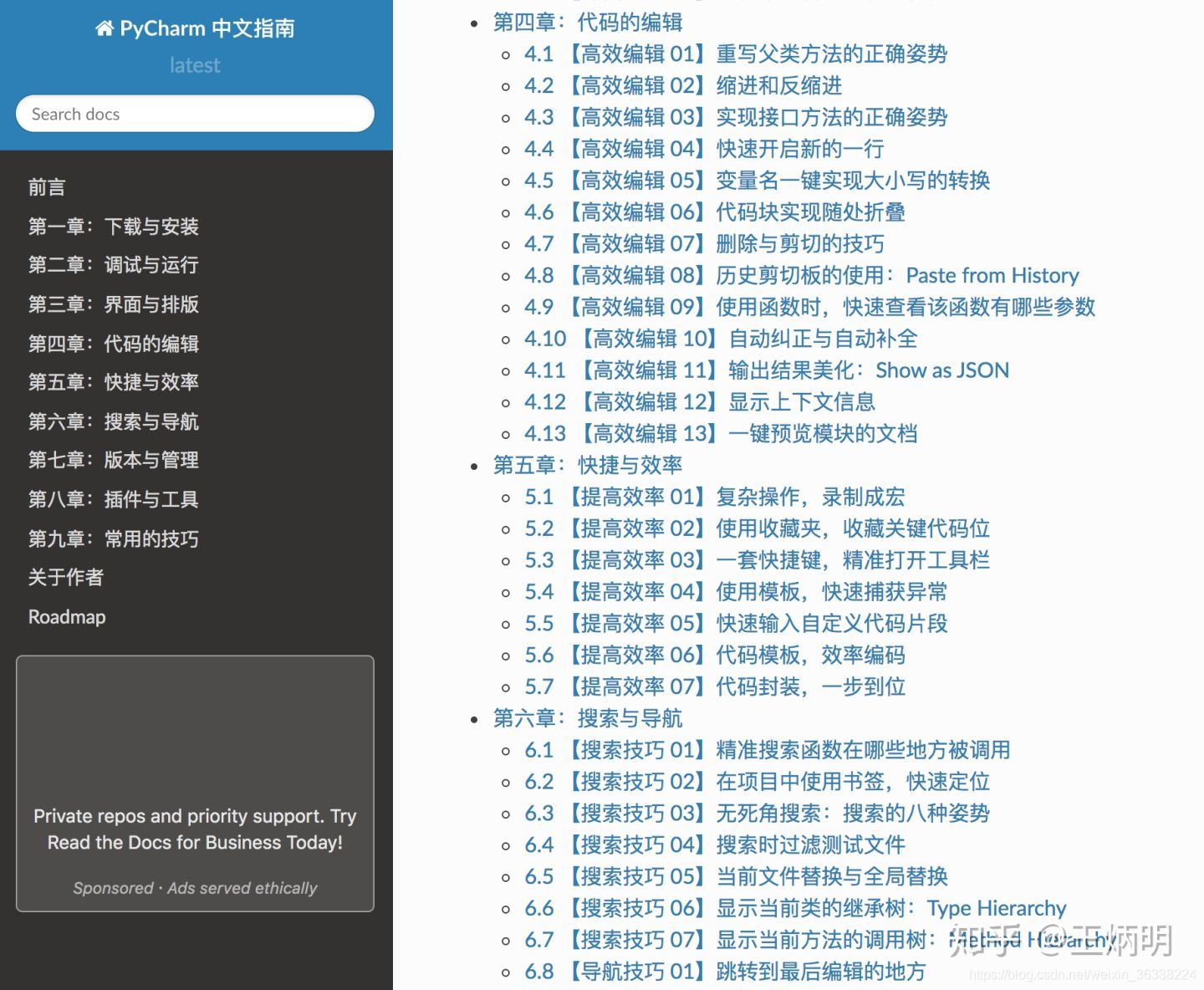The image size is (1204, 990).
Task: Open link 5.3 一套快捷键，精准打开工具栏
Action: pos(758,560)
